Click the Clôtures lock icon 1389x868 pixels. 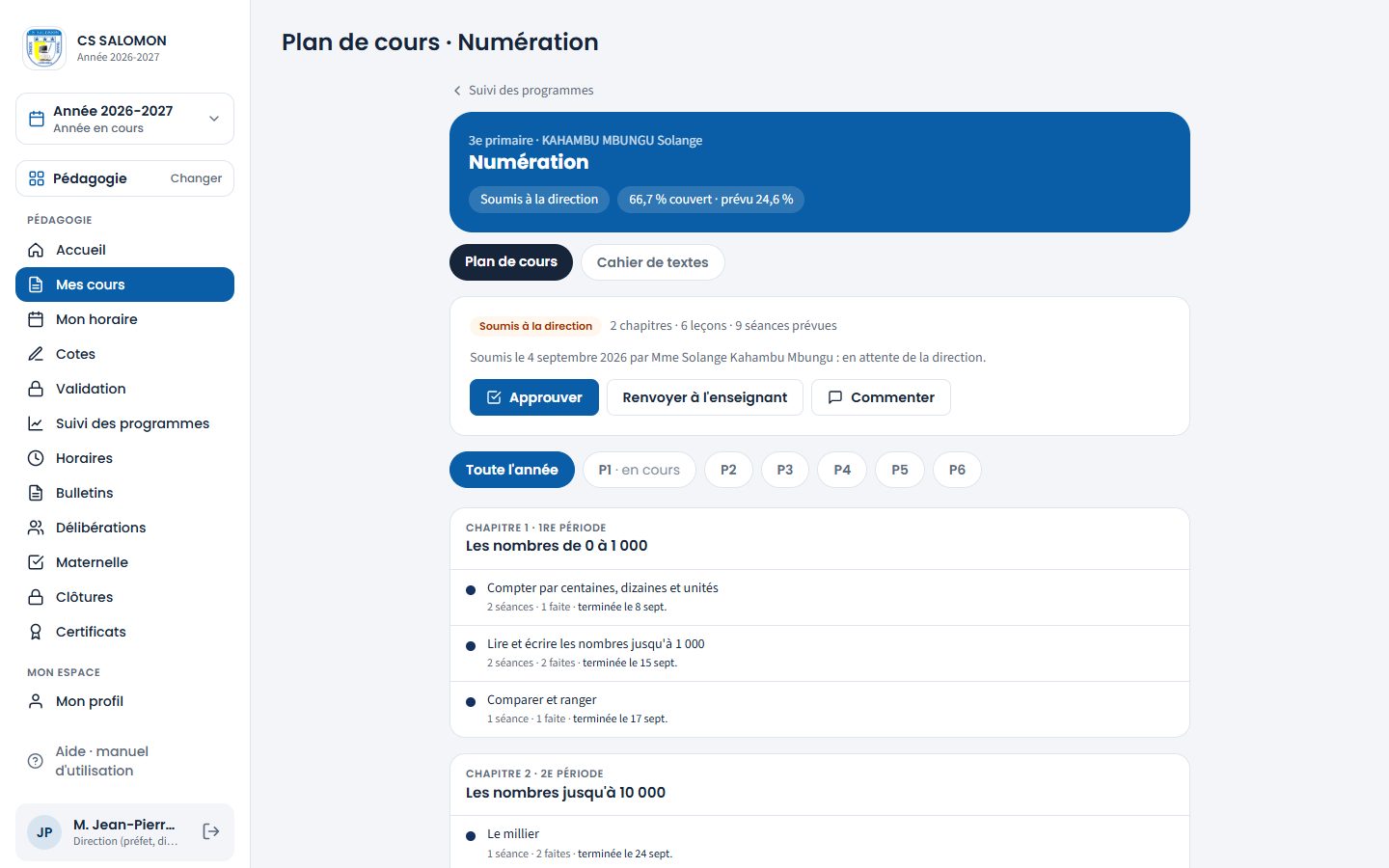tap(36, 597)
